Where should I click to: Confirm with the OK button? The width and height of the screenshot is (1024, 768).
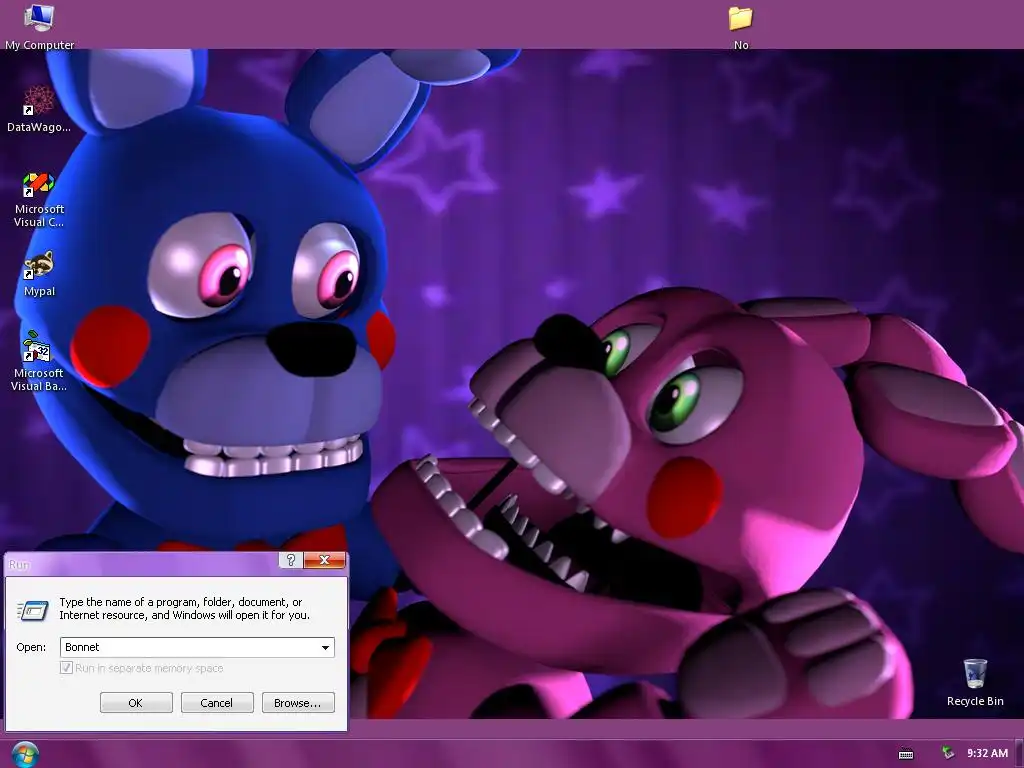point(136,703)
